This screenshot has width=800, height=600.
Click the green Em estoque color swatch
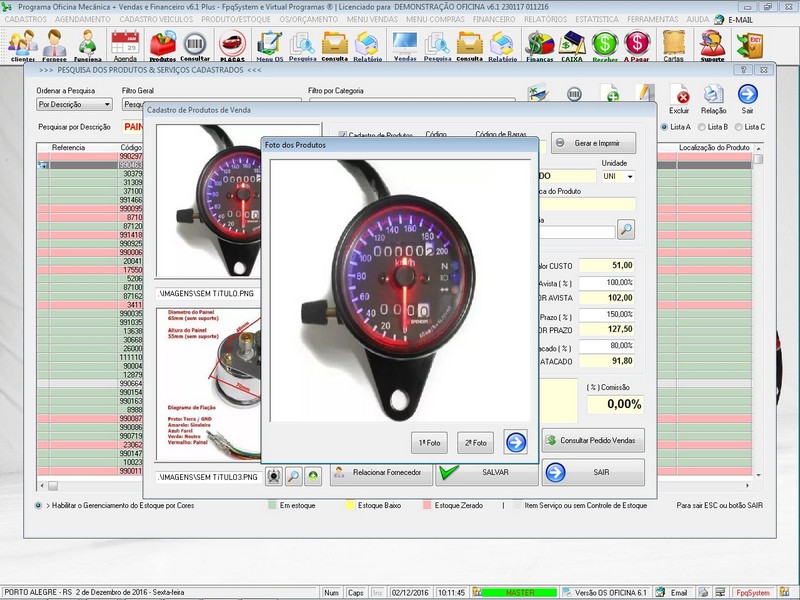coord(272,505)
